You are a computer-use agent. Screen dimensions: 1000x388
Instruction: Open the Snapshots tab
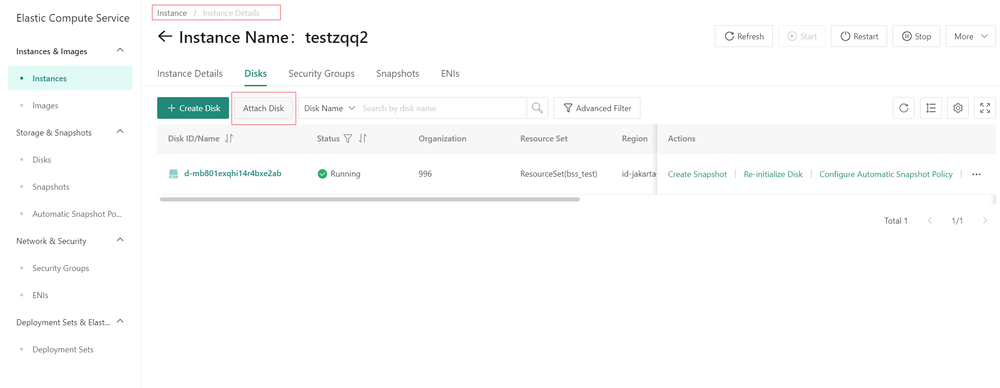pyautogui.click(x=397, y=73)
